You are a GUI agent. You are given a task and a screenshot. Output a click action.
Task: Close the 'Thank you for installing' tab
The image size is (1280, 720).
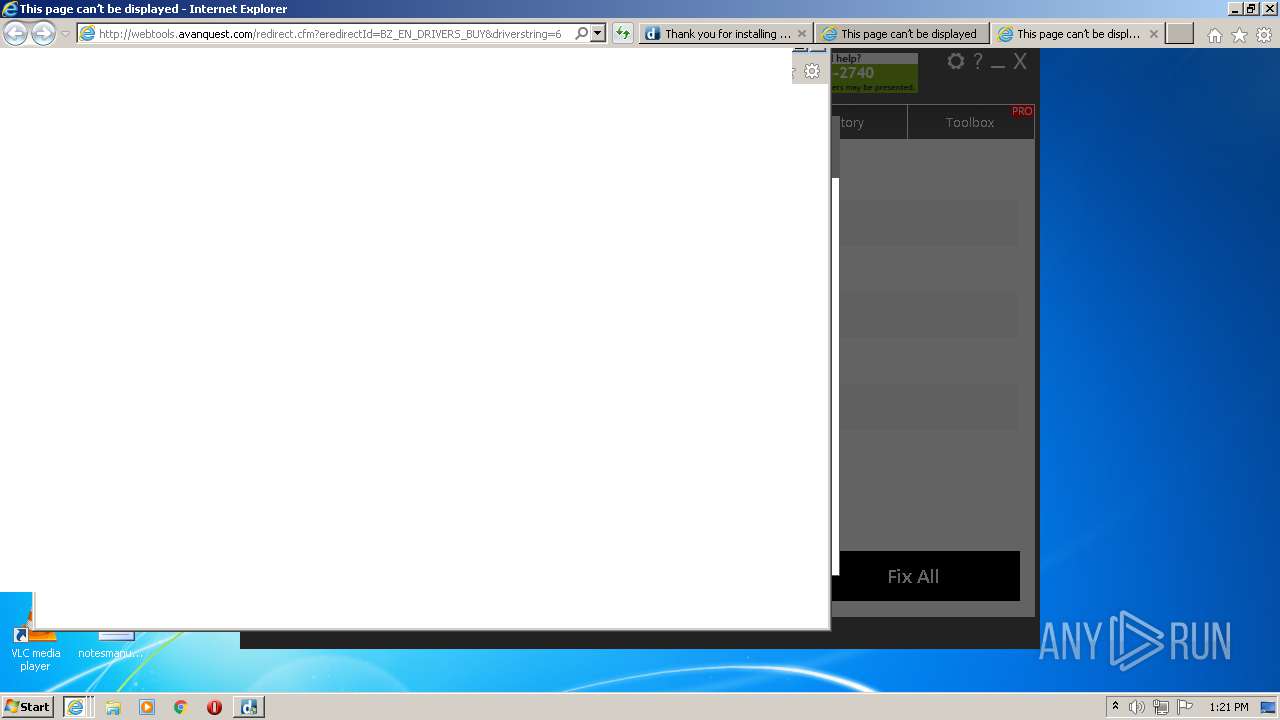[802, 34]
